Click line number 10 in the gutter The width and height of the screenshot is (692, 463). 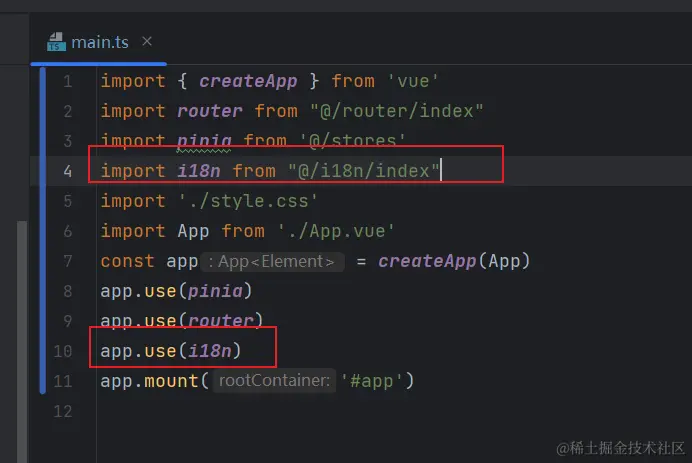(x=63, y=351)
